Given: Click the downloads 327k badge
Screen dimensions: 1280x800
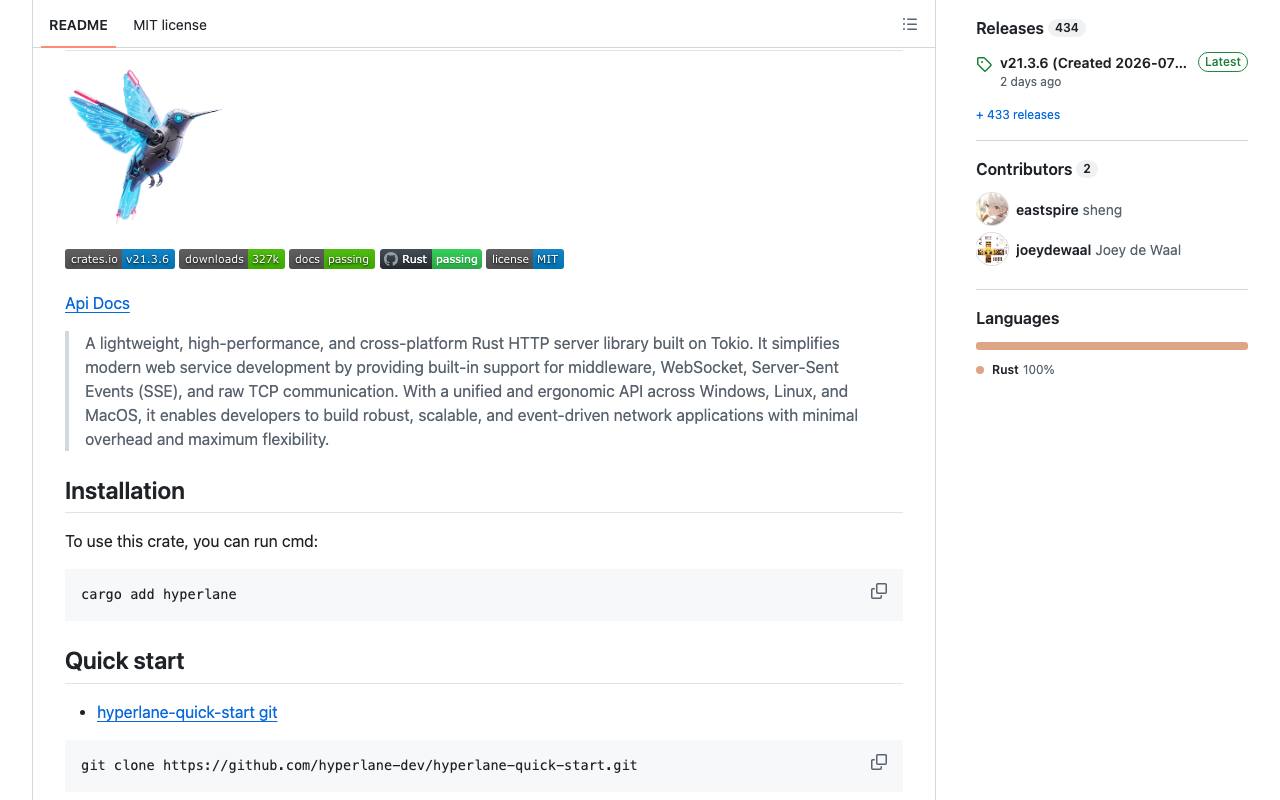Looking at the screenshot, I should (232, 259).
